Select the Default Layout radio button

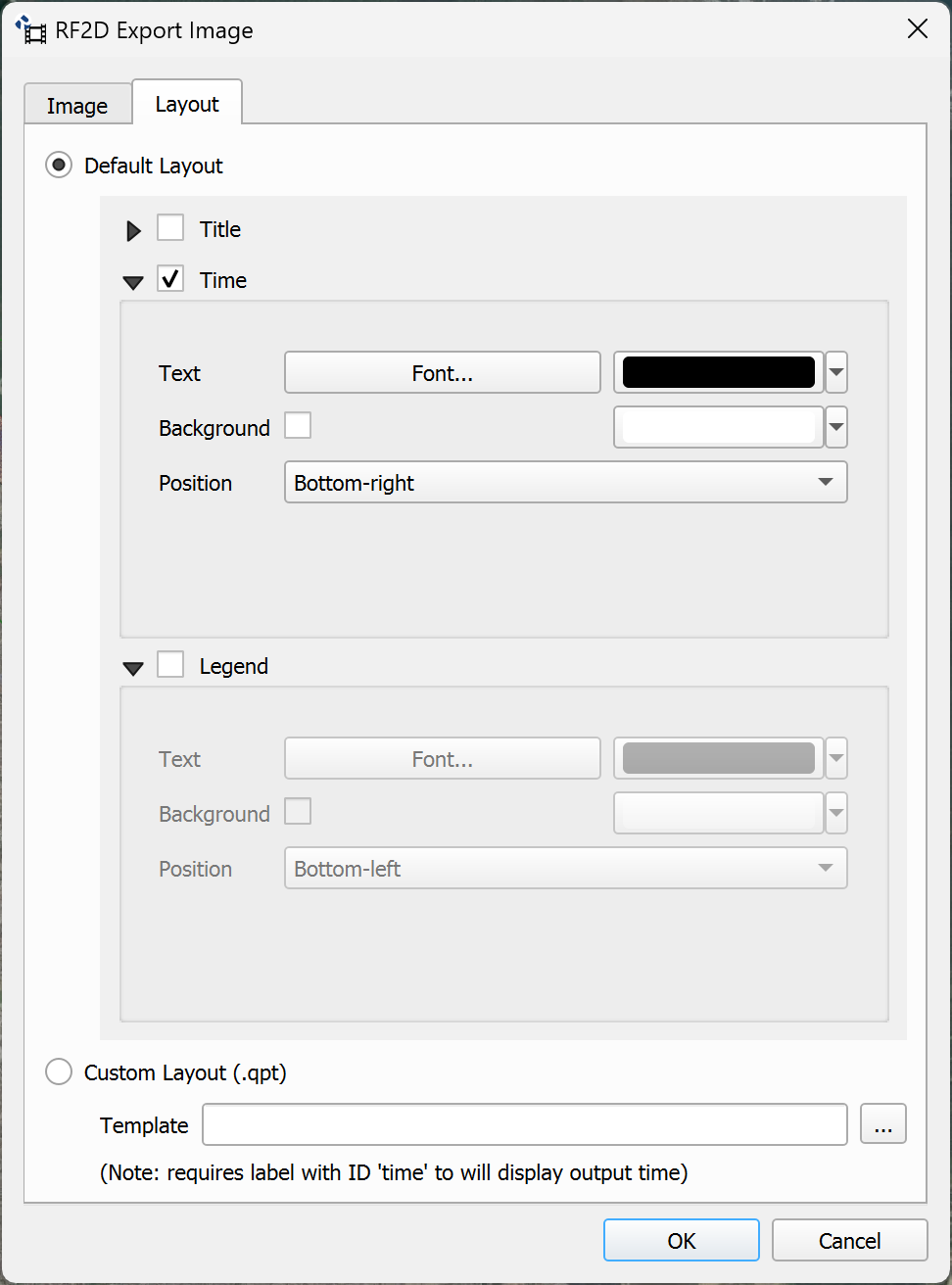(x=60, y=166)
